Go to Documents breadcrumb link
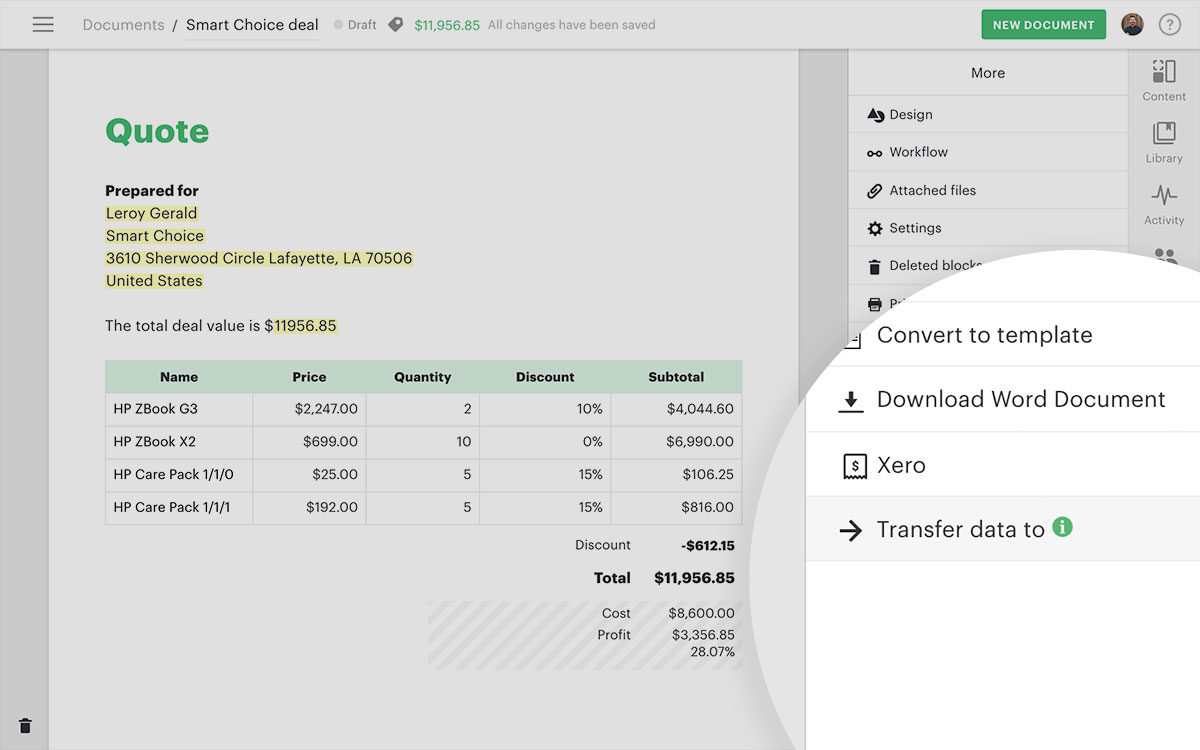This screenshot has height=750, width=1200. [123, 25]
